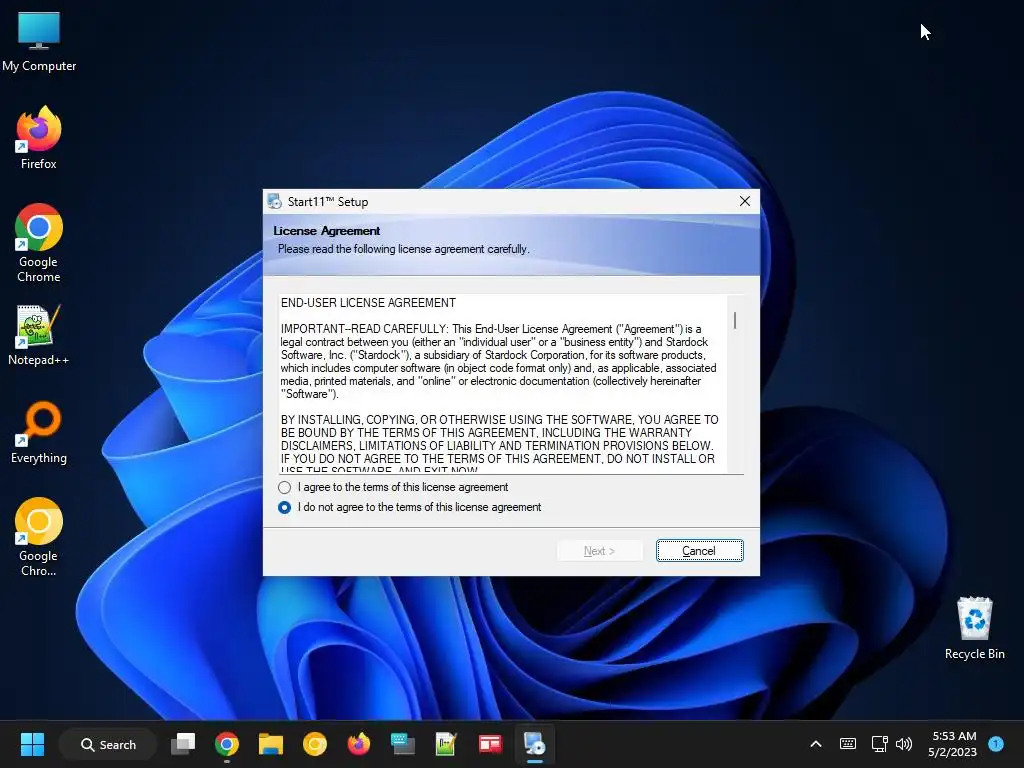1024x768 pixels.
Task: Open My Computer desktop icon
Action: (x=39, y=40)
